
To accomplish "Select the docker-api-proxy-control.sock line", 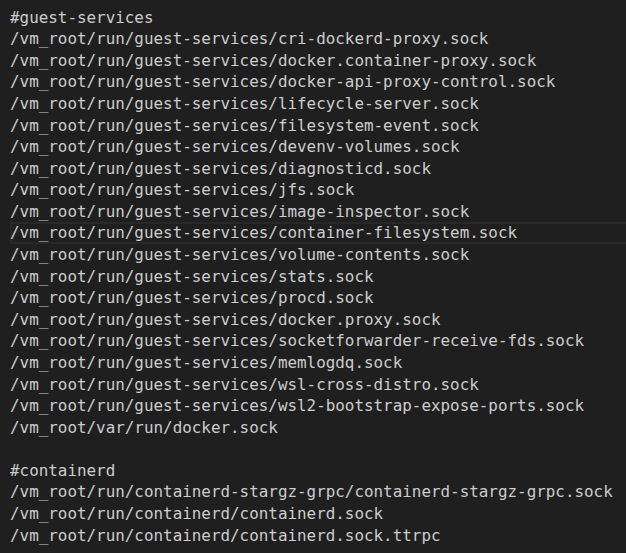I will 282,82.
